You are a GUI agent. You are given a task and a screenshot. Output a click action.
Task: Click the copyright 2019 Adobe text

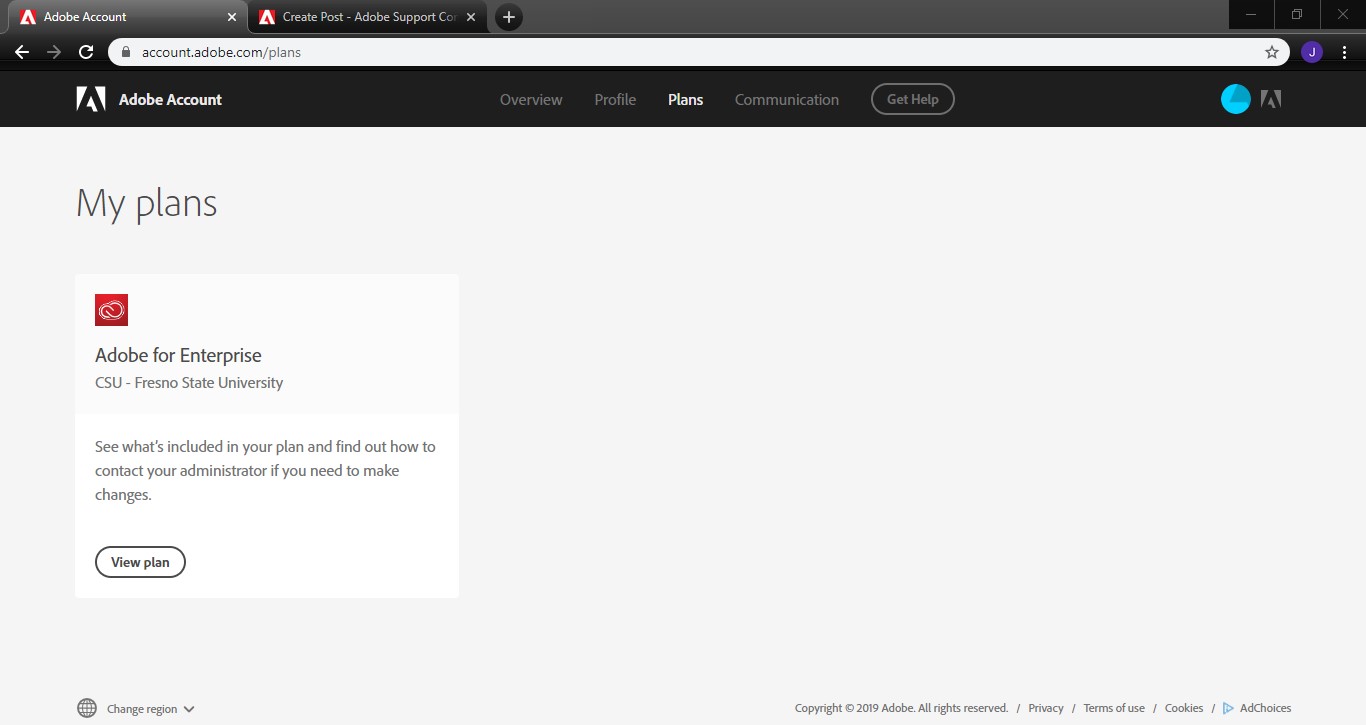pyautogui.click(x=902, y=708)
